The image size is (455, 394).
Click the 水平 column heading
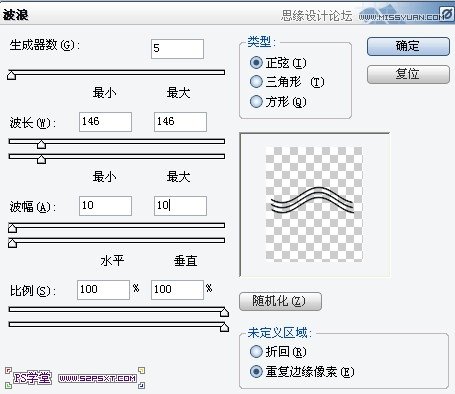pos(112,260)
